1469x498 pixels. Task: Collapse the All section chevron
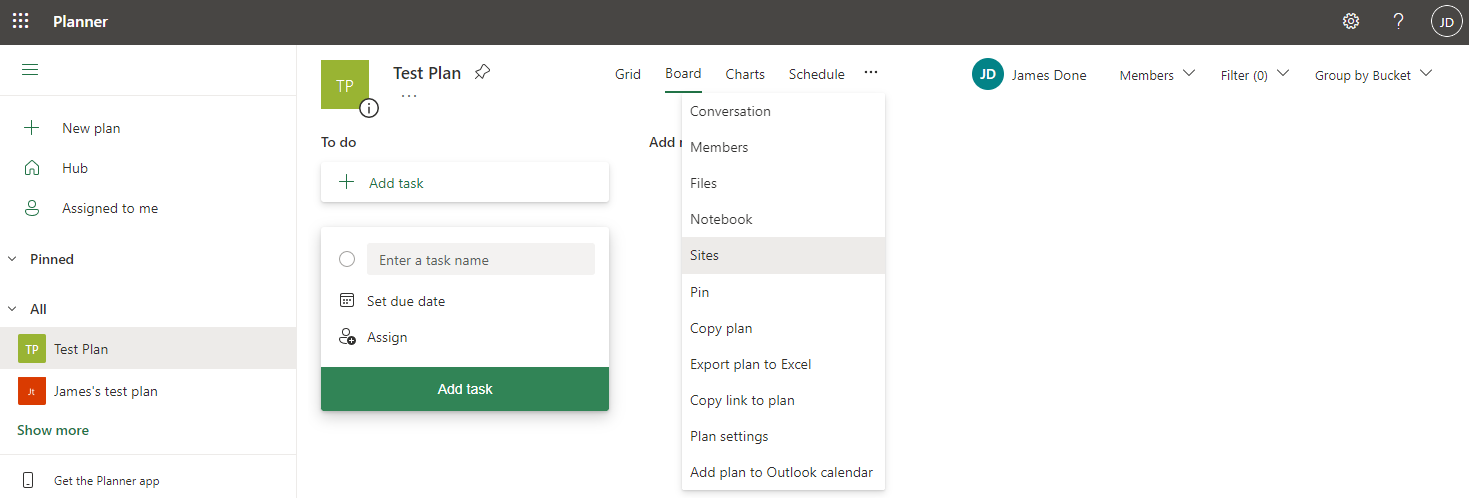12,309
